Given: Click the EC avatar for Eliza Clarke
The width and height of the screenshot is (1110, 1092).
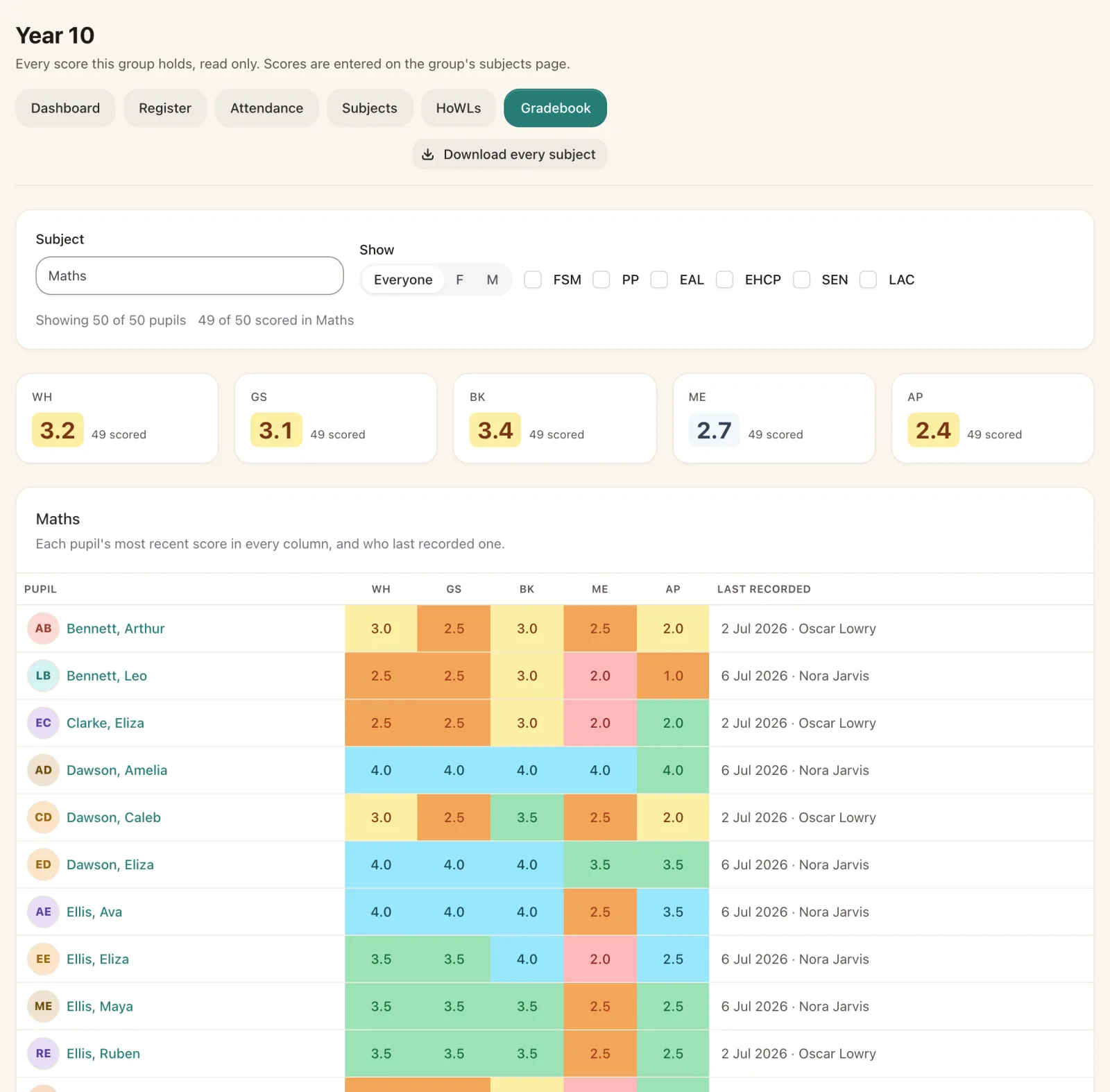Looking at the screenshot, I should coord(43,723).
